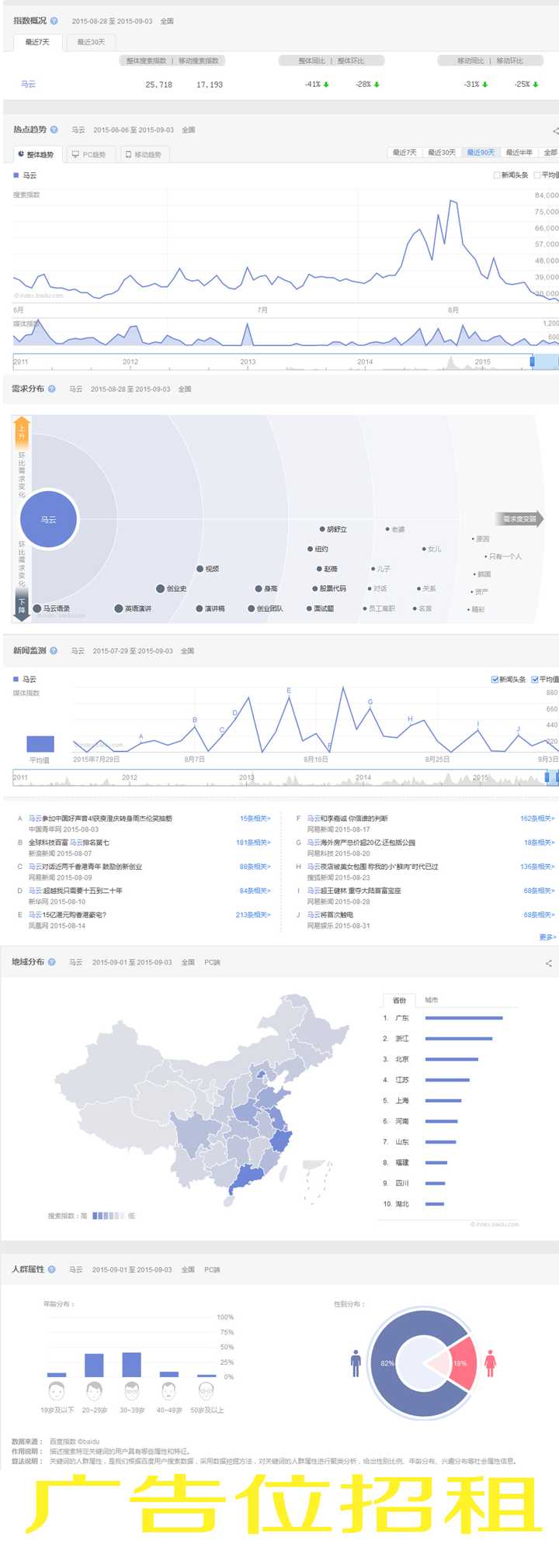Enable 新闻头条 checkbox in 热点趋势 chart

coord(497,175)
